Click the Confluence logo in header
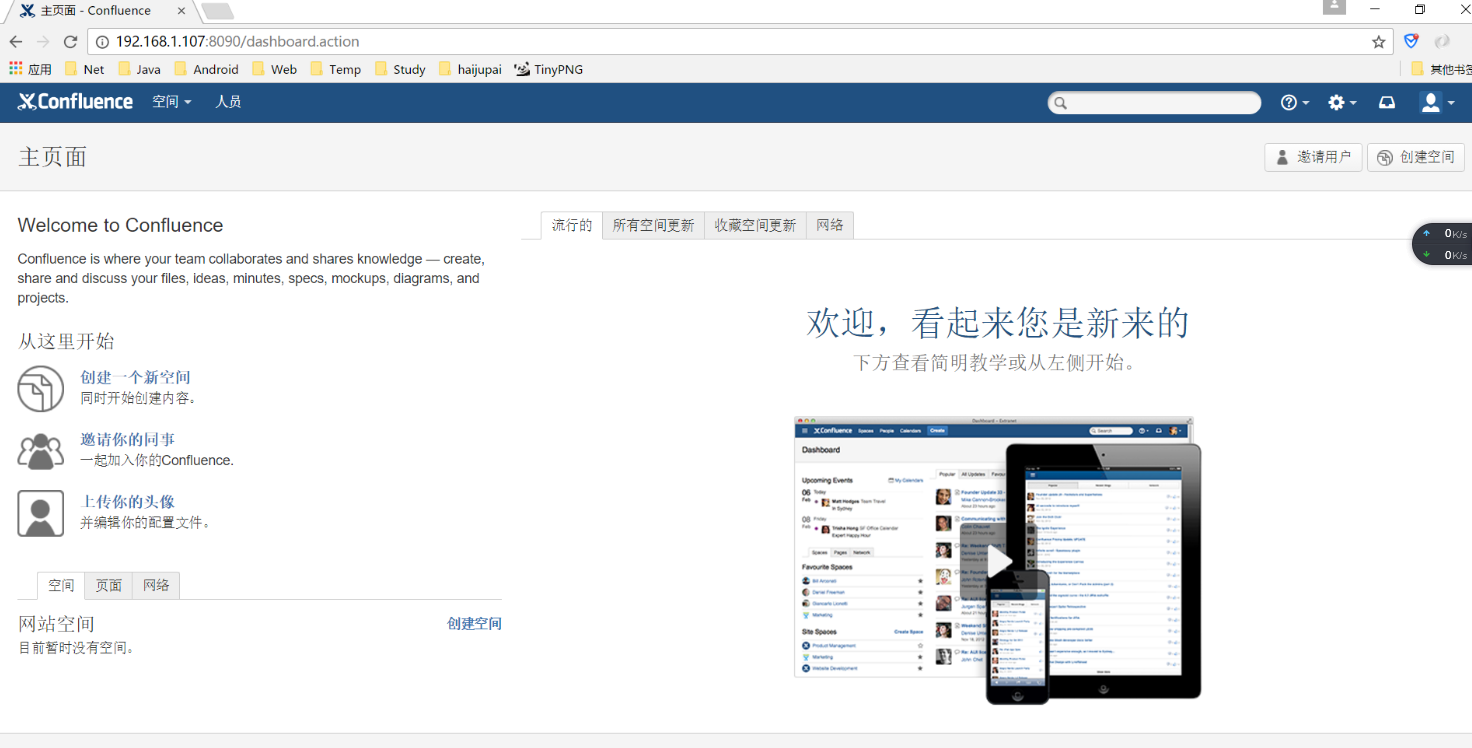Image resolution: width=1472 pixels, height=748 pixels. [x=76, y=102]
